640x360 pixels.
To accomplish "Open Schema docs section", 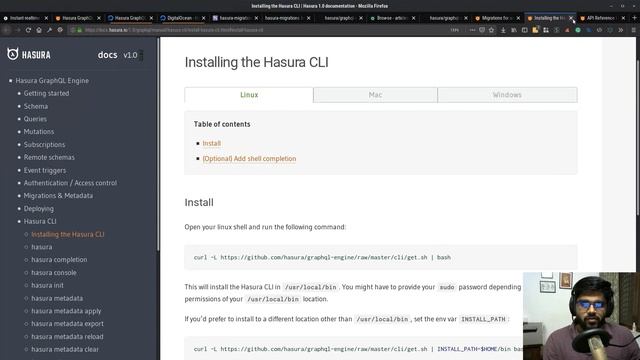I will point(36,106).
